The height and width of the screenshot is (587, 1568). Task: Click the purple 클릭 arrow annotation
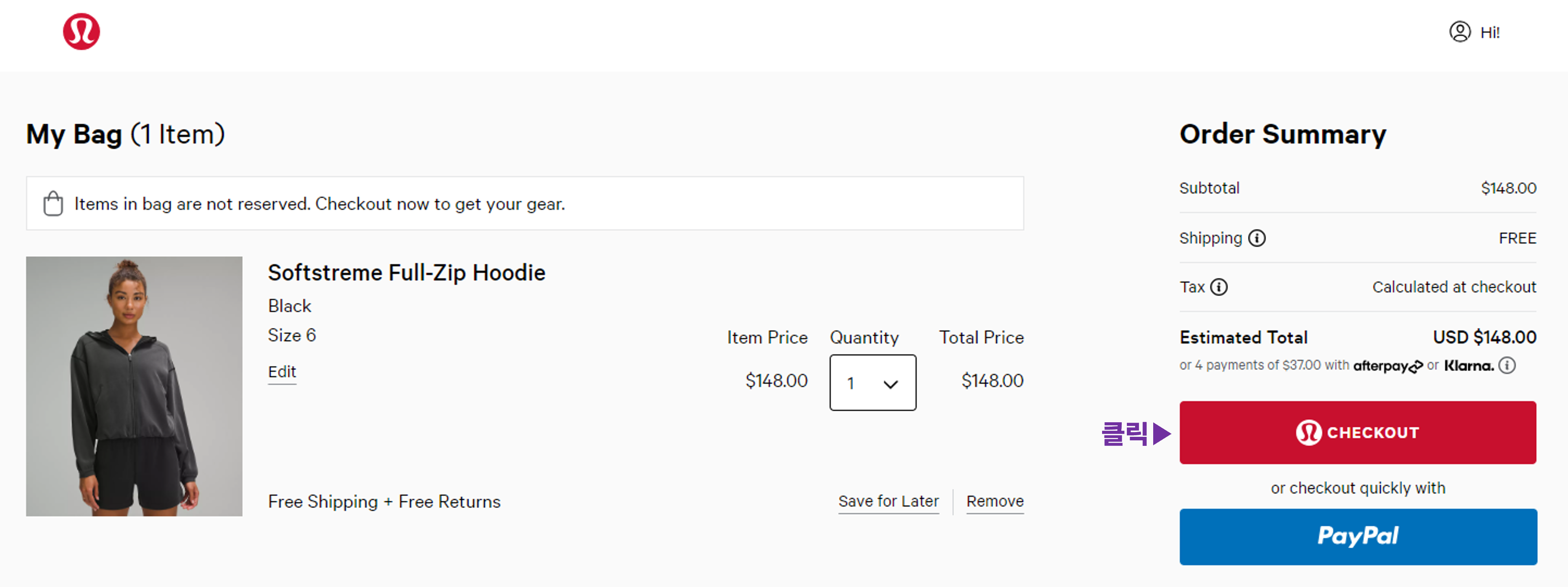click(1136, 434)
